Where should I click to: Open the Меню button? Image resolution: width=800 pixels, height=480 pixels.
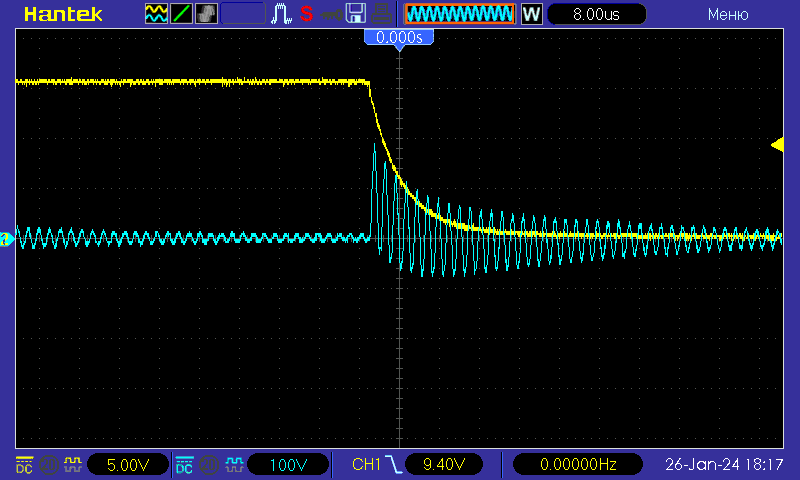tap(728, 14)
